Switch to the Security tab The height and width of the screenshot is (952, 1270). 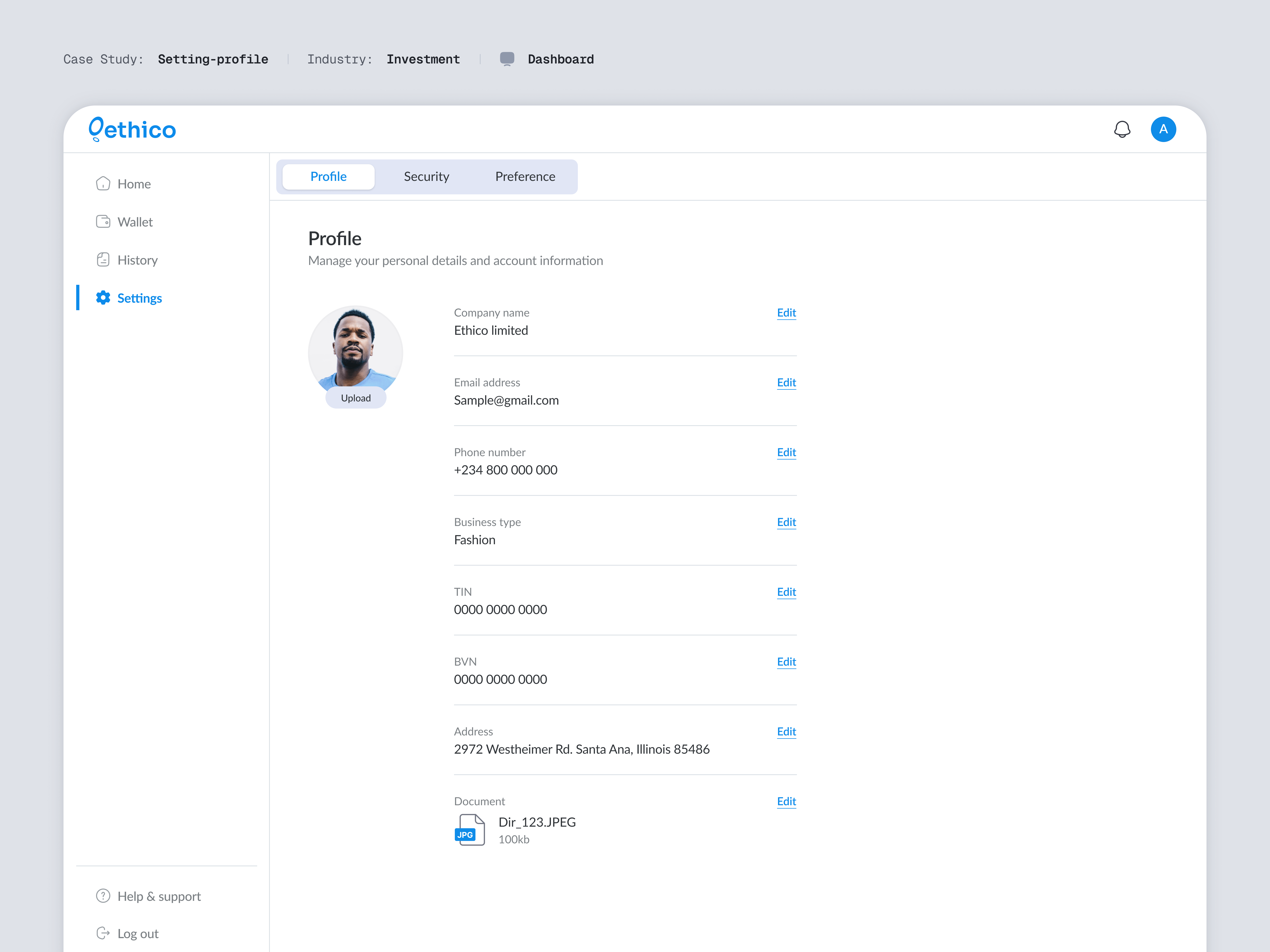coord(427,177)
